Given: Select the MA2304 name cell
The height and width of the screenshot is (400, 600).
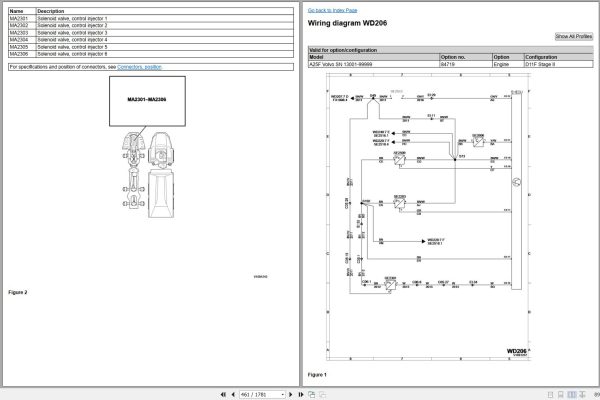Looking at the screenshot, I should pos(22,40).
